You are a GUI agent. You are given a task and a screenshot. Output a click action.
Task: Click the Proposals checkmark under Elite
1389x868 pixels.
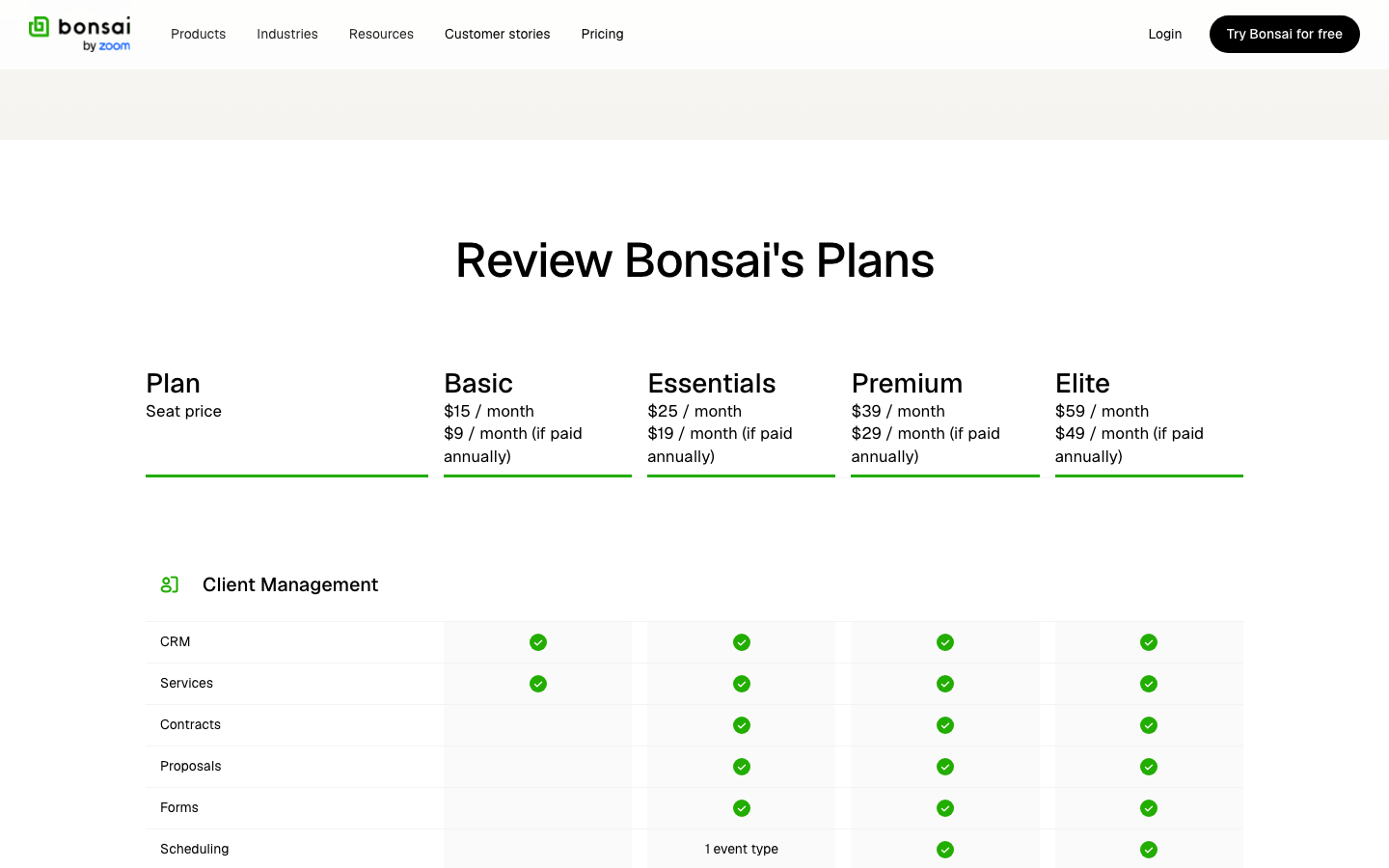(x=1149, y=767)
